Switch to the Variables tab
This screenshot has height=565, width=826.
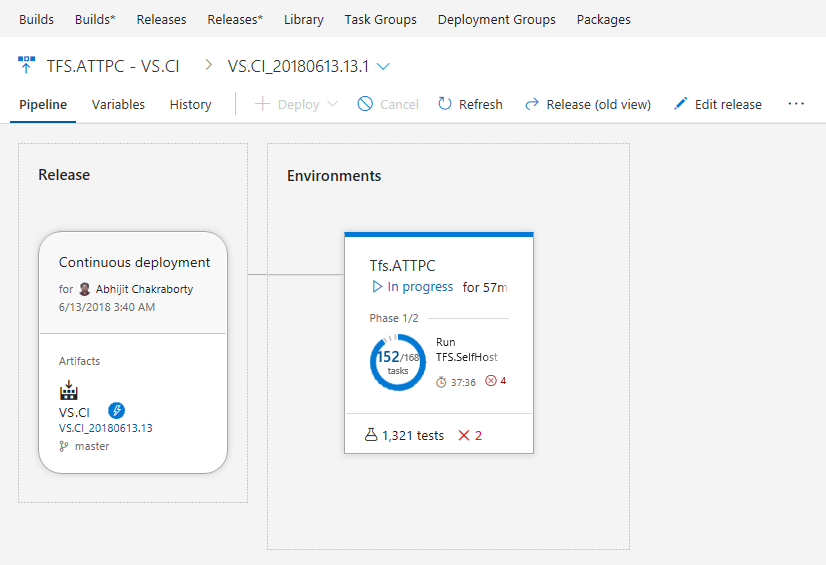118,104
